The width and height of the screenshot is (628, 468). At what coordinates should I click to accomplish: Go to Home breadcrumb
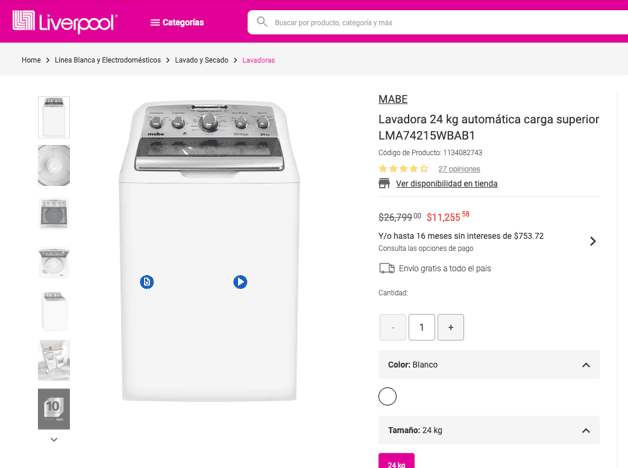(x=31, y=60)
